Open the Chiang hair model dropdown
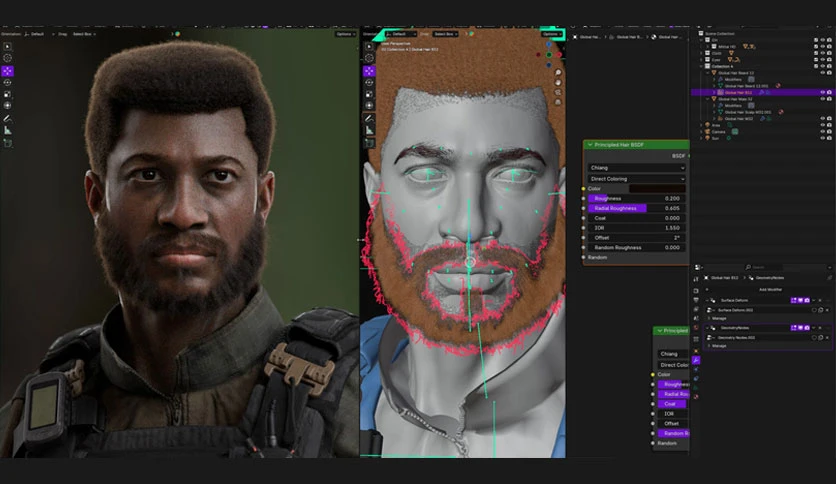This screenshot has width=836, height=484. [x=637, y=167]
